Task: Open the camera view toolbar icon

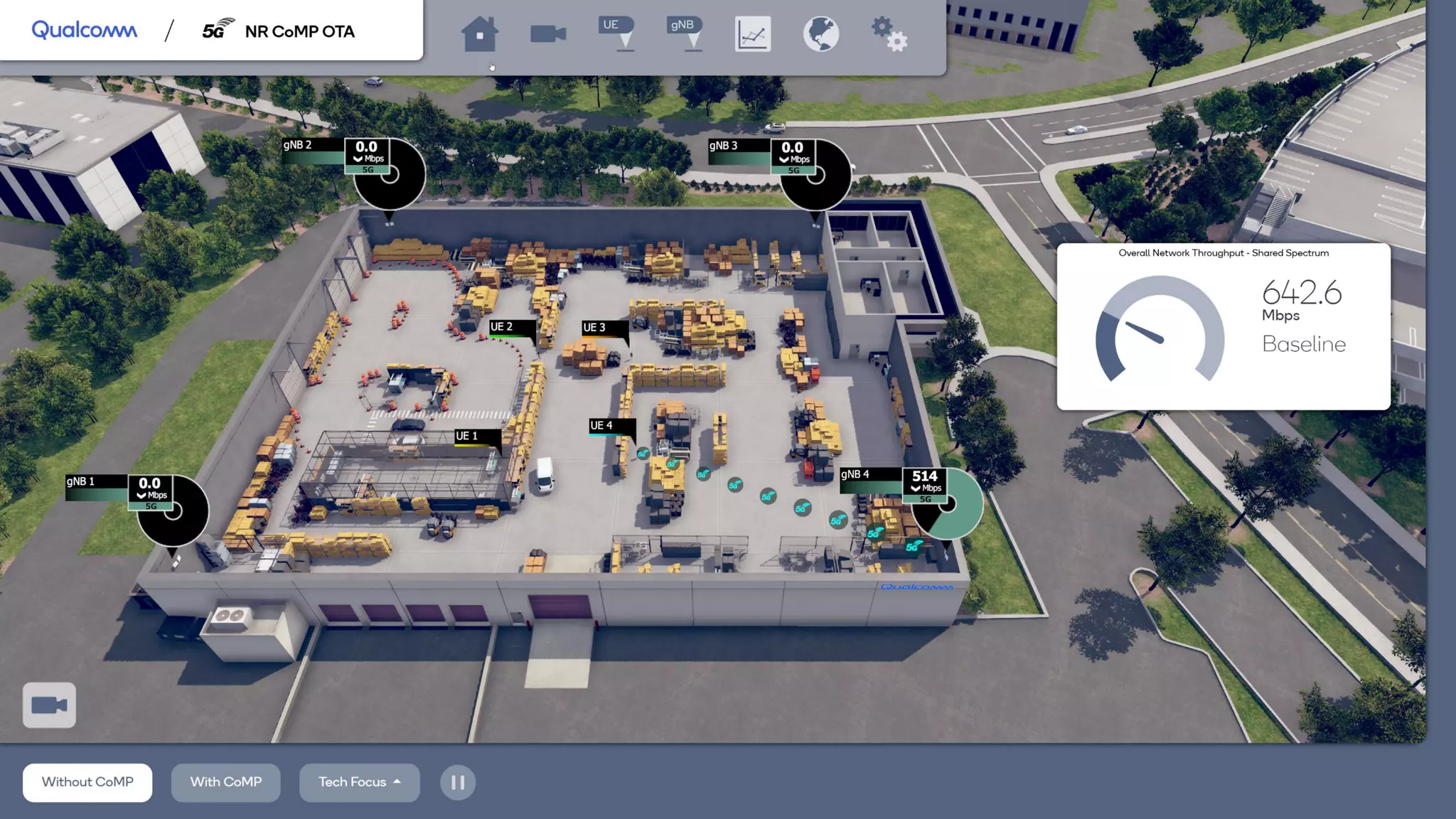Action: pyautogui.click(x=548, y=33)
